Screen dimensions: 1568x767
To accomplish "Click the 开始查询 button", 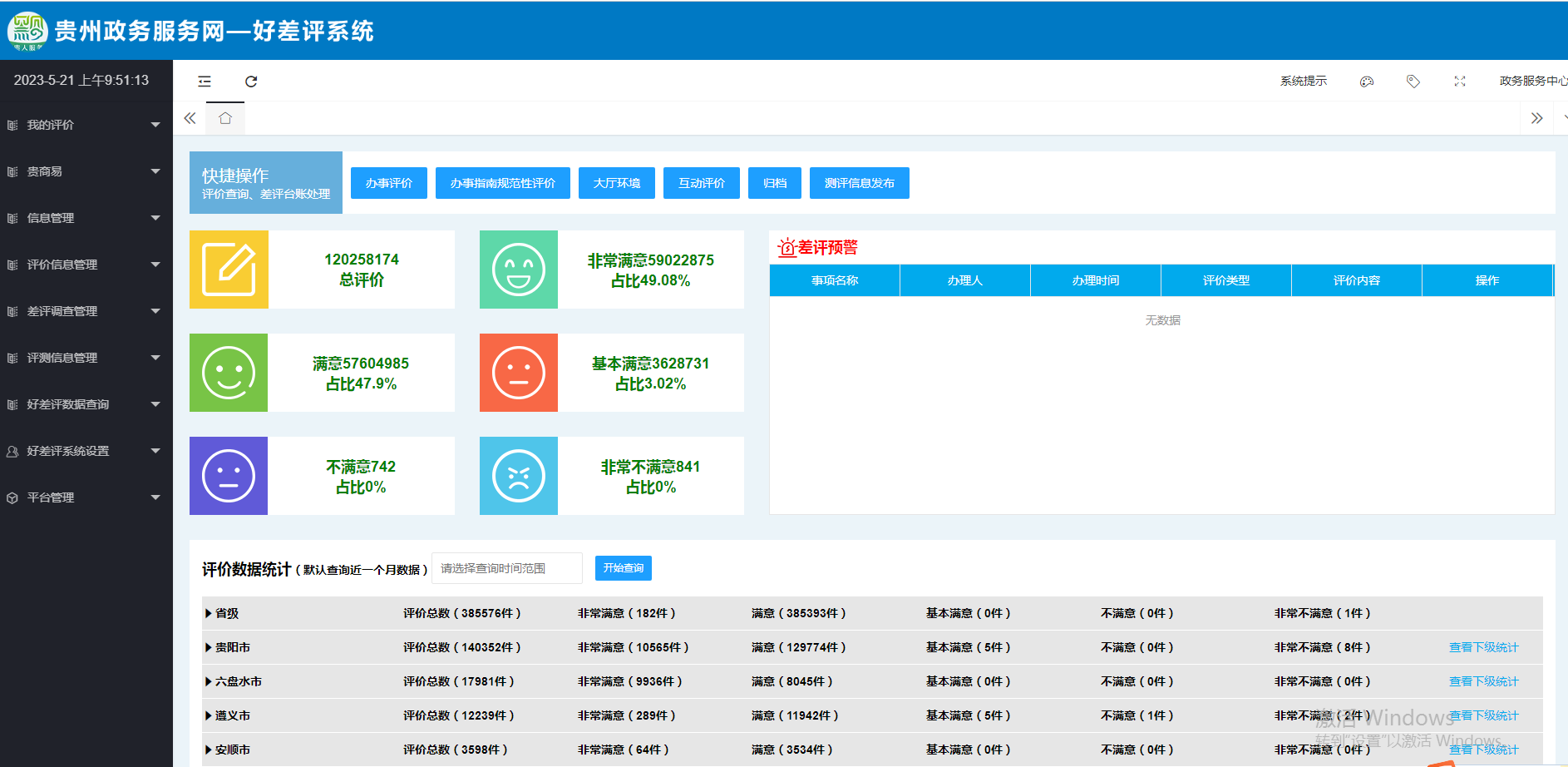I will [x=624, y=568].
